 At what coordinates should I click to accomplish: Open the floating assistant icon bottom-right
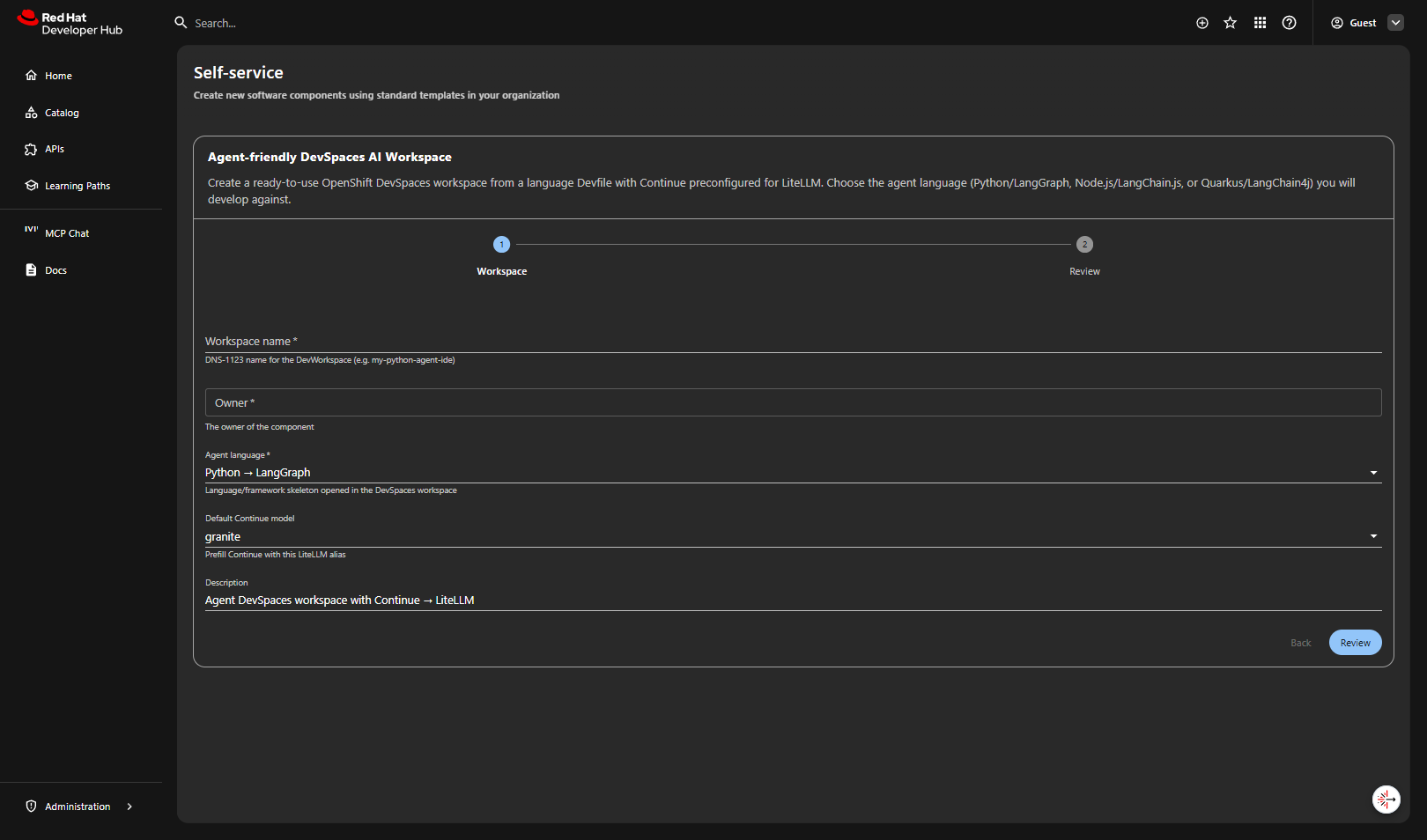(1386, 799)
